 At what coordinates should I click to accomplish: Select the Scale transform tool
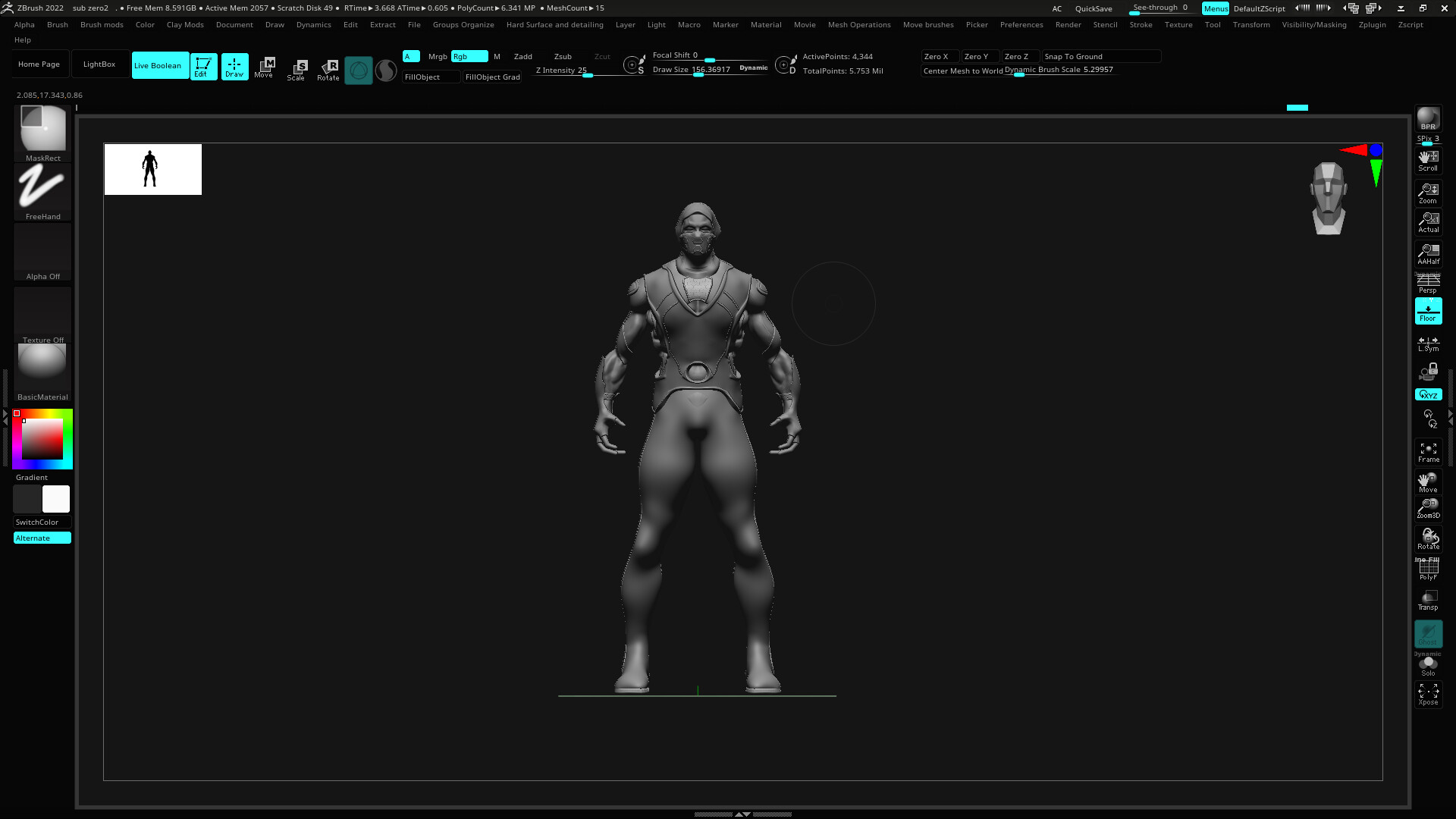[x=297, y=68]
